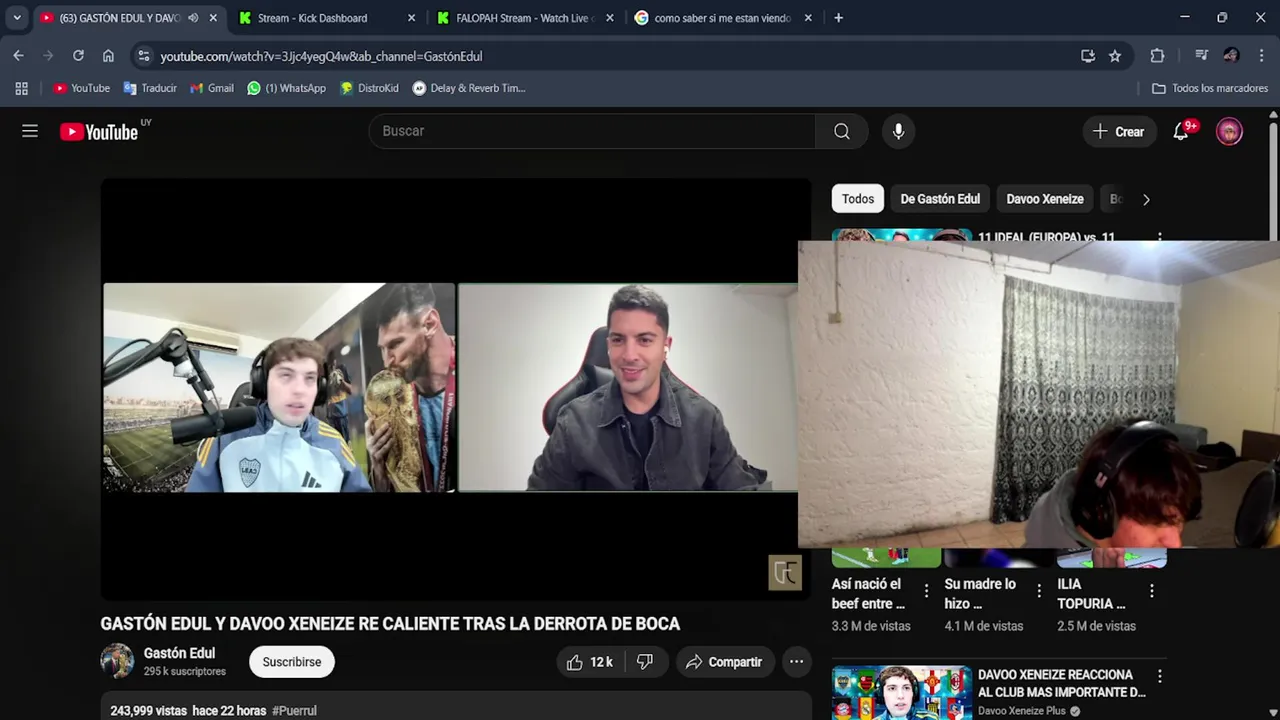1280x720 pixels.
Task: Switch to Stream - Kick Dashboard tab
Action: tap(327, 18)
